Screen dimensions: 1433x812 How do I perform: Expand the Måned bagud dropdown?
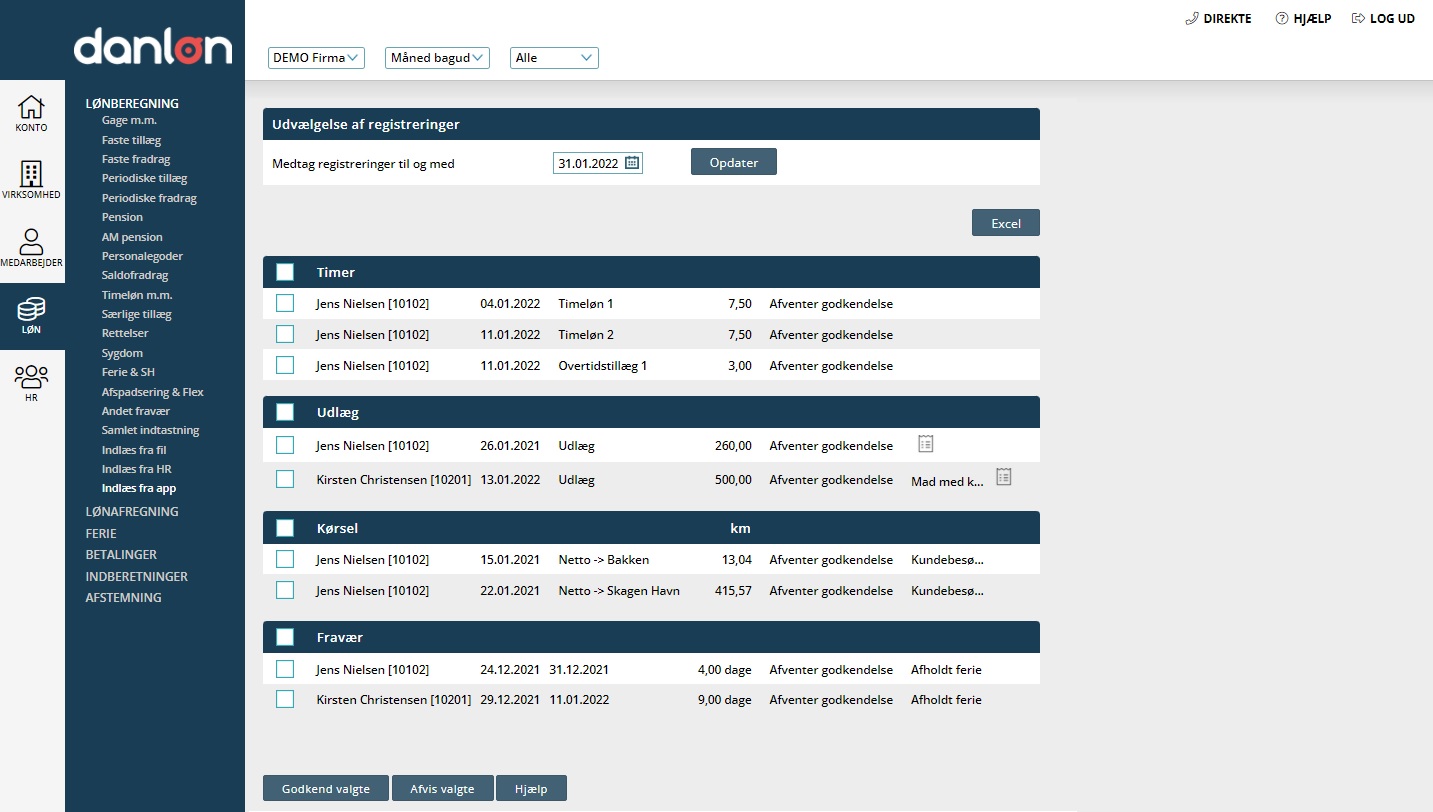coord(437,58)
